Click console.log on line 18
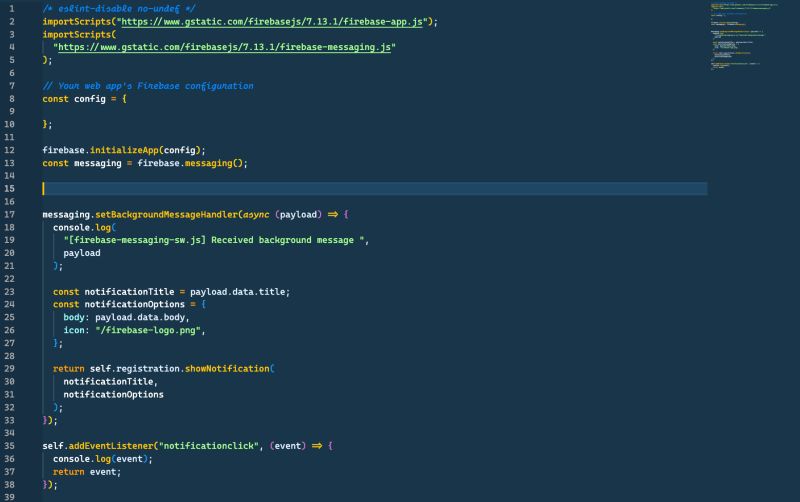800x502 pixels. pyautogui.click(x=82, y=227)
